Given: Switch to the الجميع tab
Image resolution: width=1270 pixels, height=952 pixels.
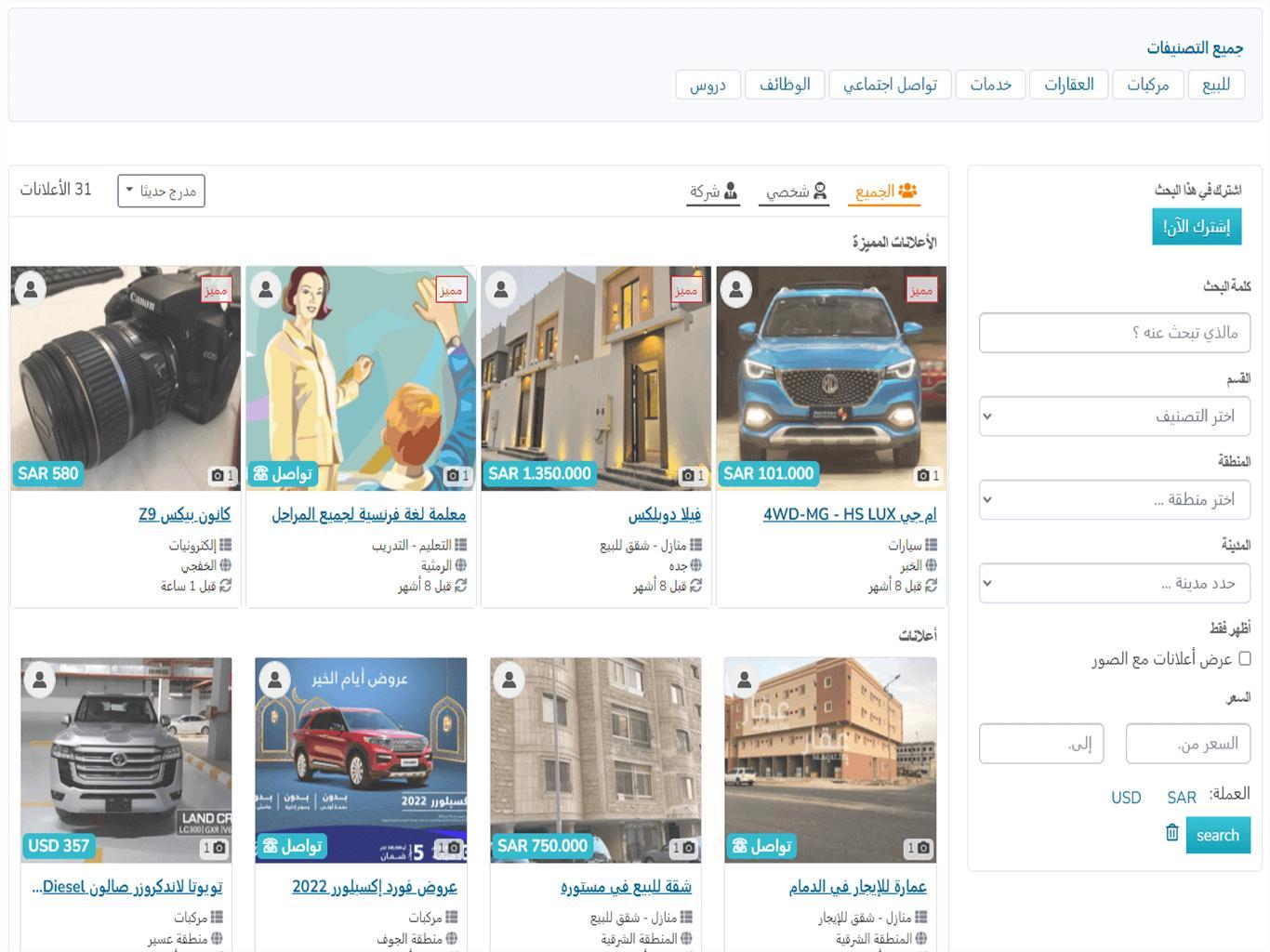Looking at the screenshot, I should (885, 192).
